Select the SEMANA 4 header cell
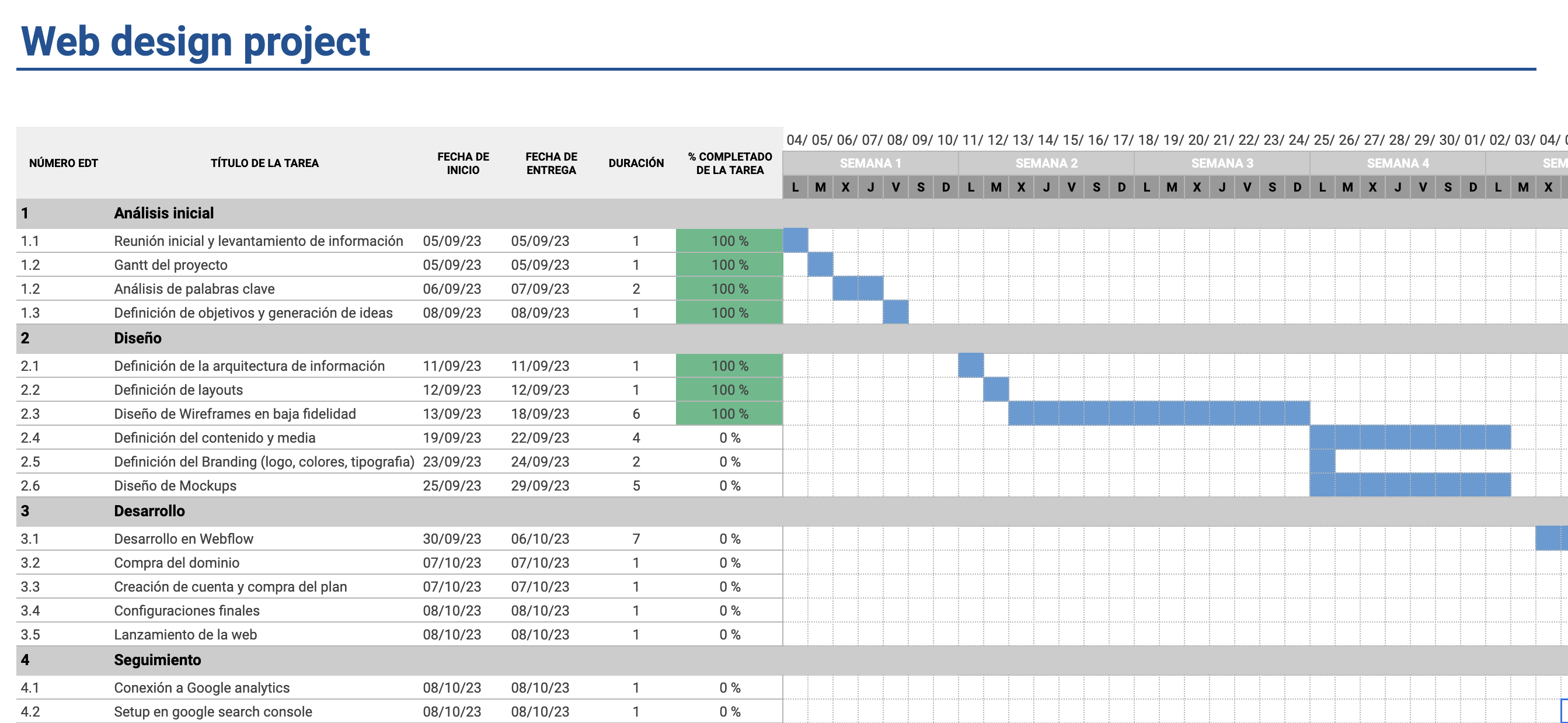This screenshot has height=723, width=1568. point(1398,164)
